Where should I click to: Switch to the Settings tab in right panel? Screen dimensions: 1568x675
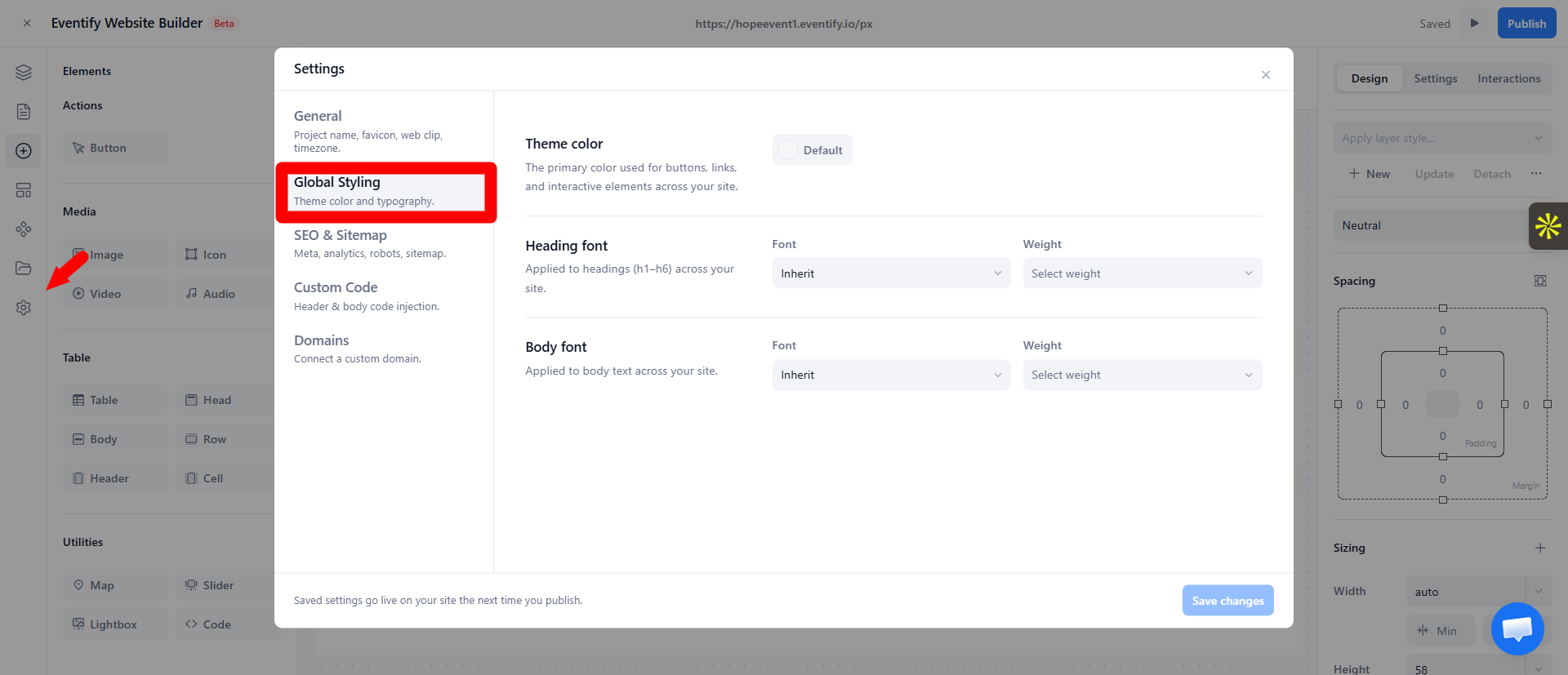pyautogui.click(x=1436, y=78)
